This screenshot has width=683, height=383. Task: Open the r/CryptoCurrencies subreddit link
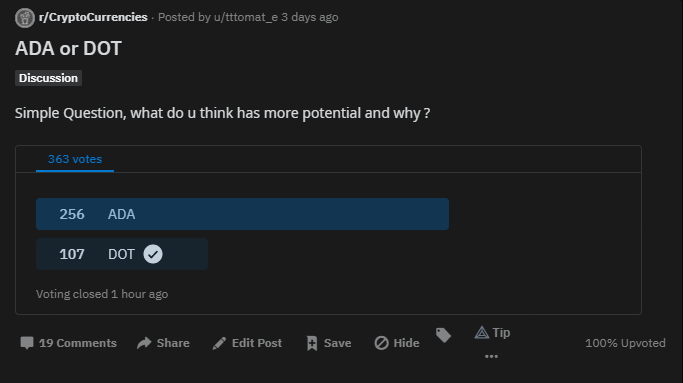click(93, 17)
